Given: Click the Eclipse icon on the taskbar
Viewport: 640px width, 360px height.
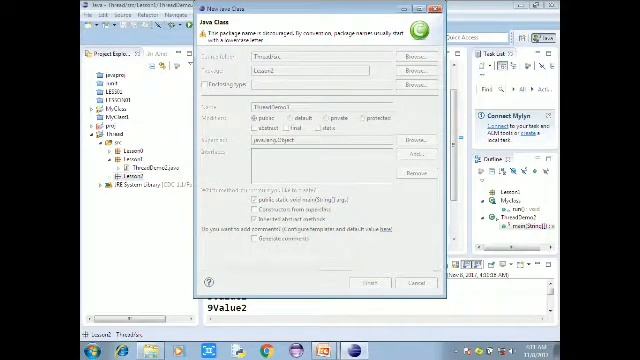Looking at the screenshot, I should pos(354,351).
